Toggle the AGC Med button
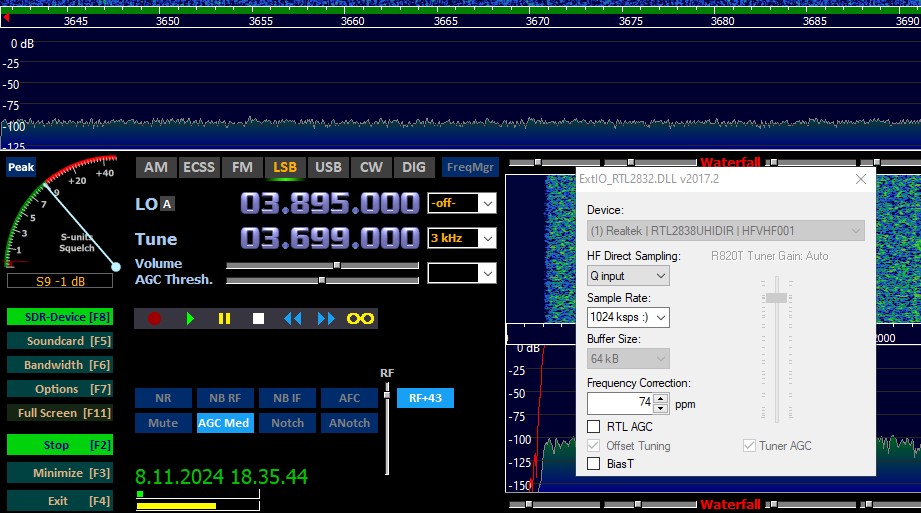Viewport: 921px width, 513px height. [225, 423]
